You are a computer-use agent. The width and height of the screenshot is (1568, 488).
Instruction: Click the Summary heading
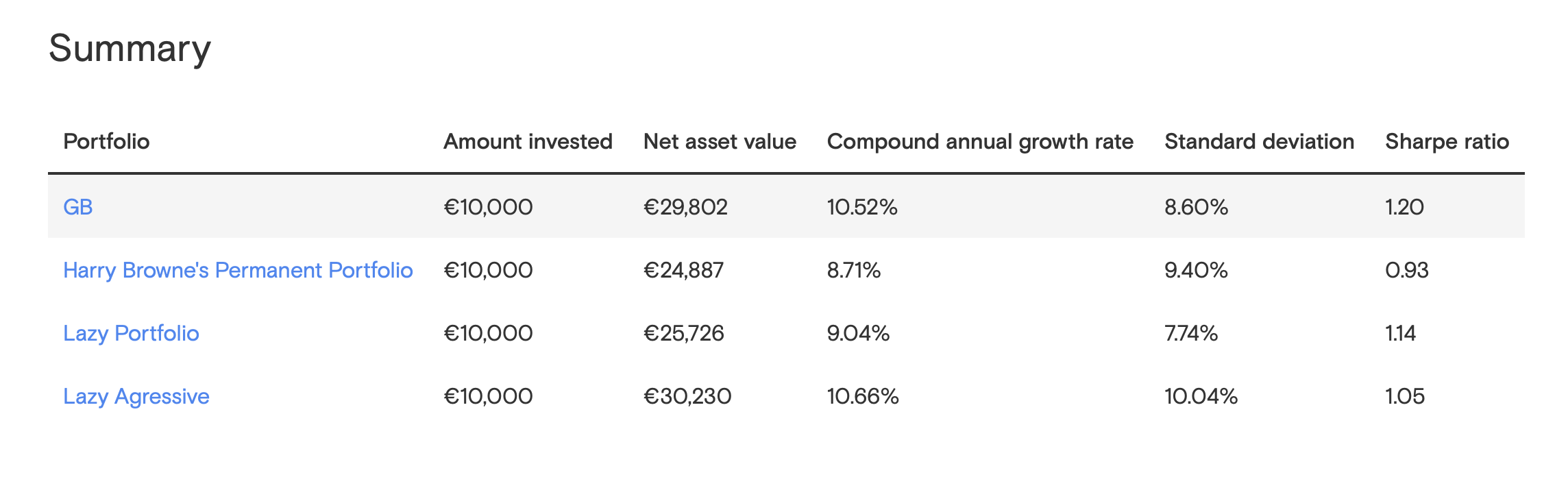click(x=130, y=49)
